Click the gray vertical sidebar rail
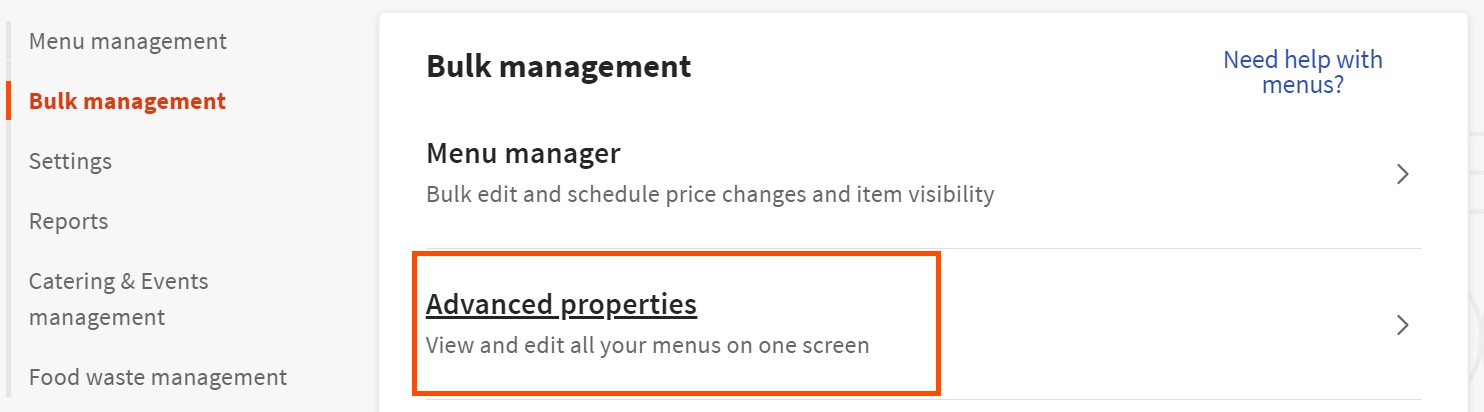Viewport: 1484px width, 412px height. click(8, 250)
